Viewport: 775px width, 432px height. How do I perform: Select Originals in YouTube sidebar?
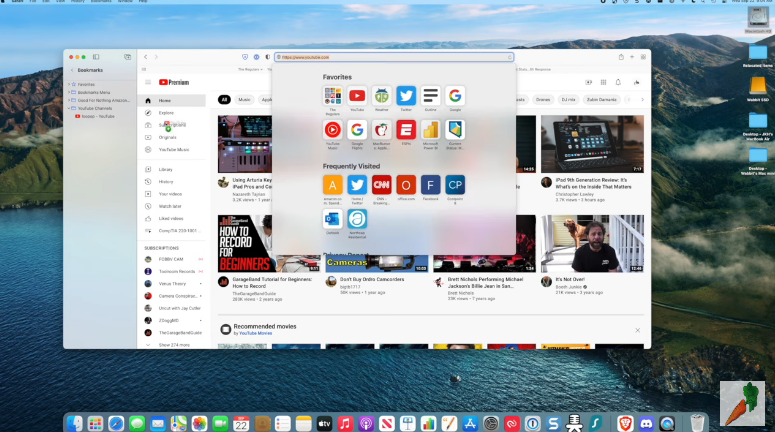[172, 137]
